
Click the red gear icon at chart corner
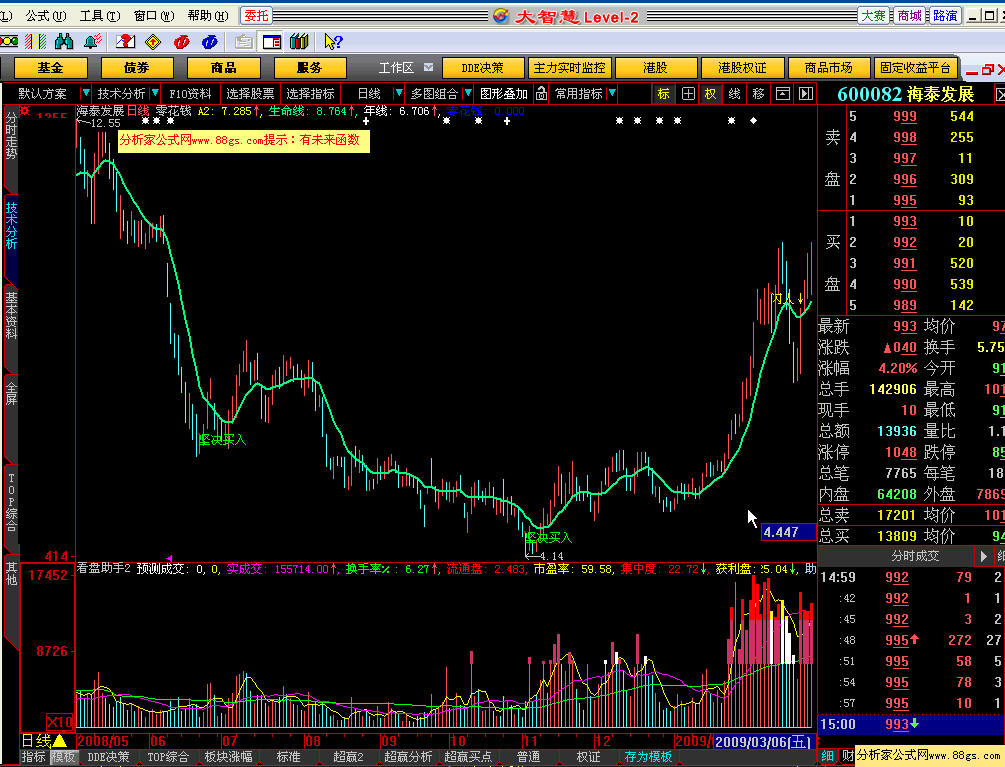(x=24, y=111)
